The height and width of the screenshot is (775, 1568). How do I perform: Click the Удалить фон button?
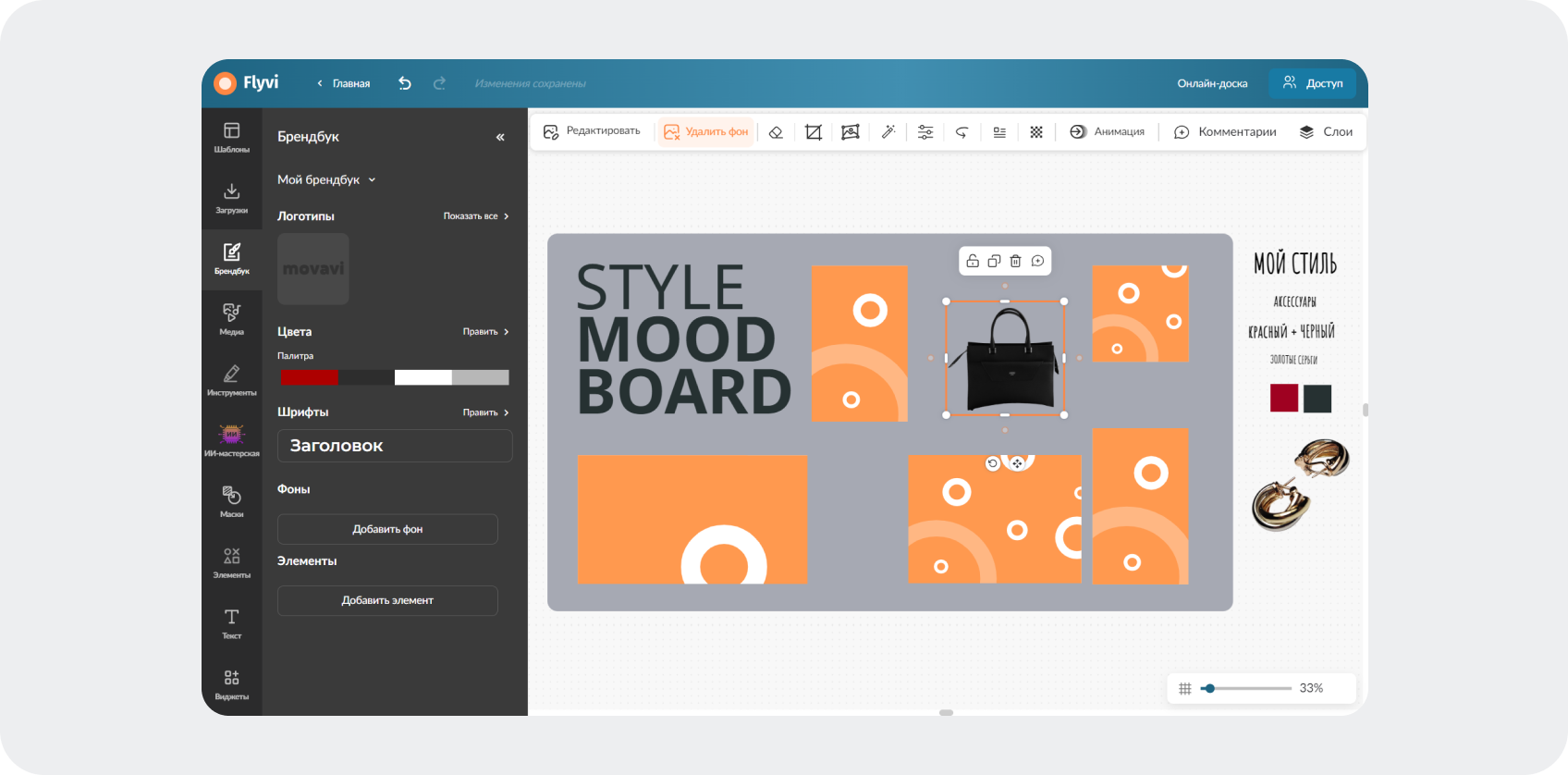click(706, 132)
